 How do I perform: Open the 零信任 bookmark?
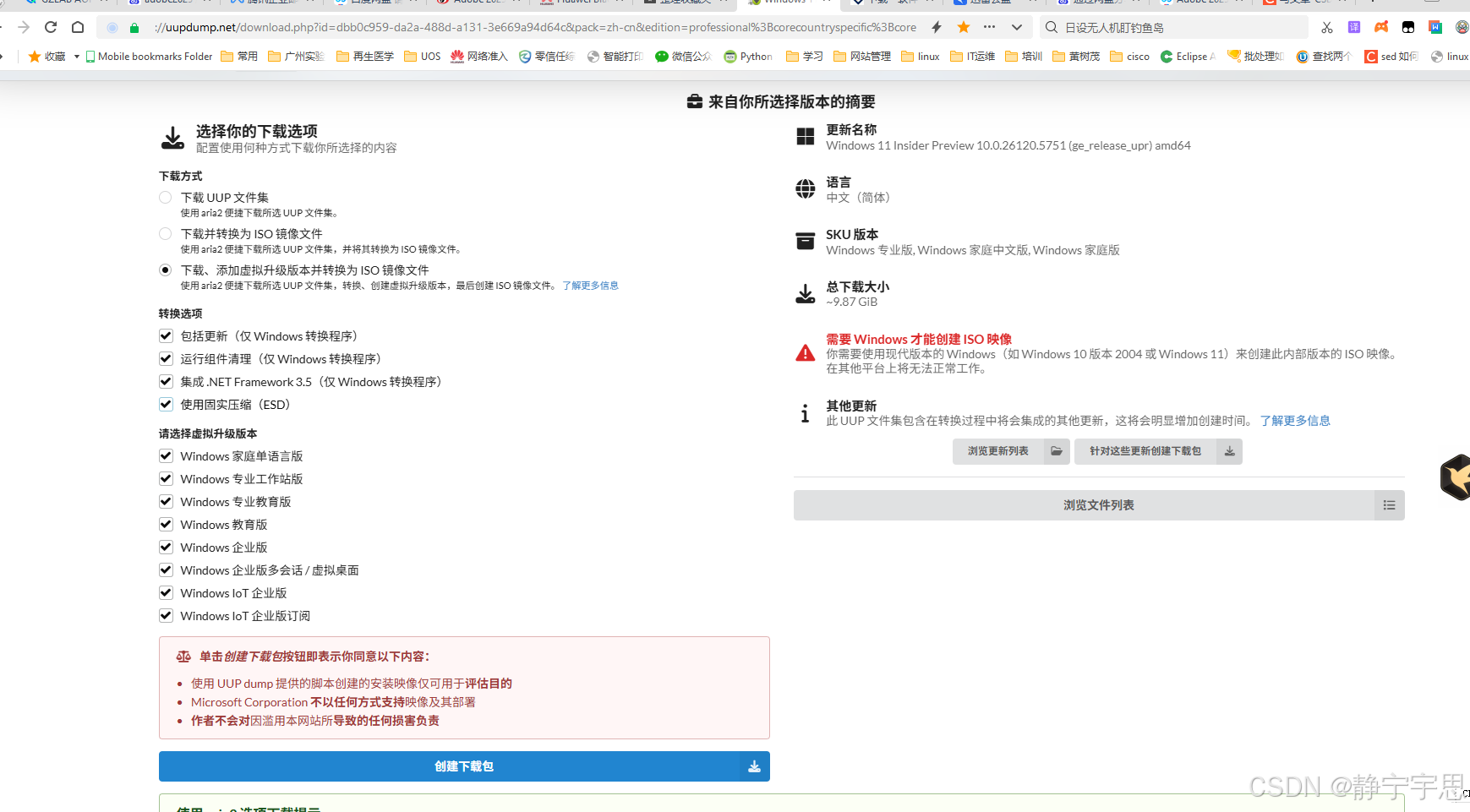coord(547,57)
